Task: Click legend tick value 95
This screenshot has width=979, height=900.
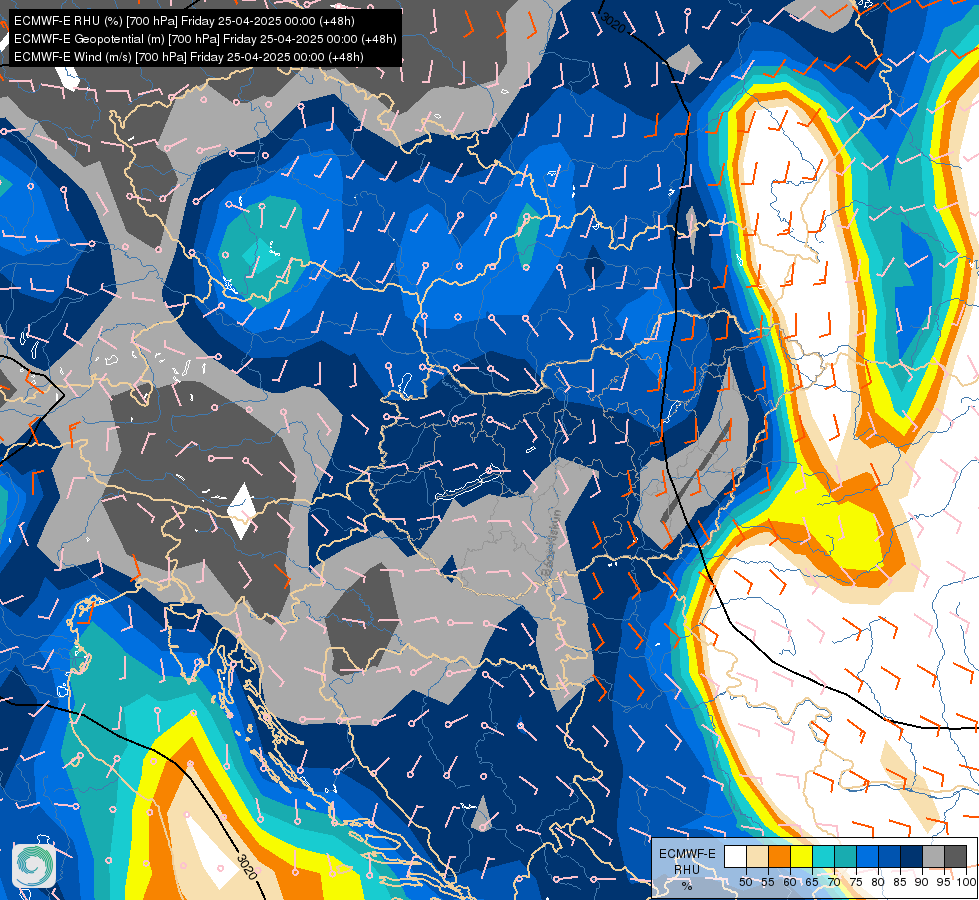Action: tap(943, 882)
